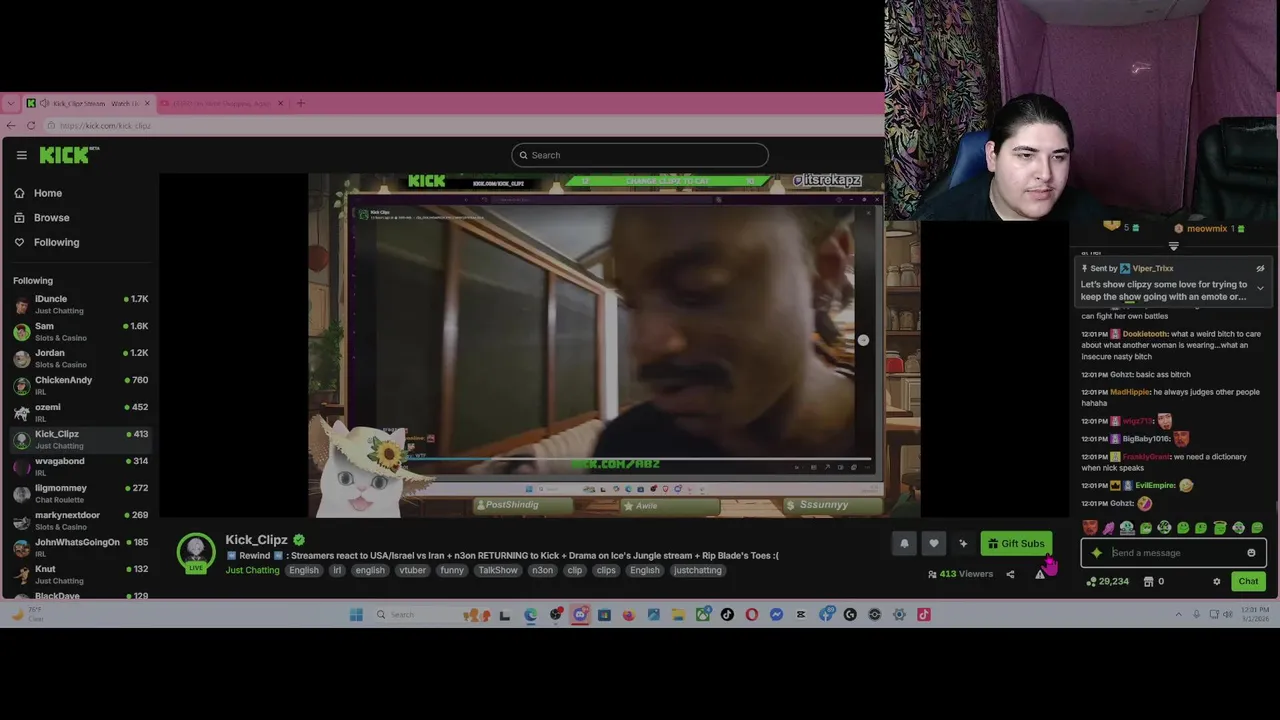
Task: Open Browse in sidebar
Action: 42,217
